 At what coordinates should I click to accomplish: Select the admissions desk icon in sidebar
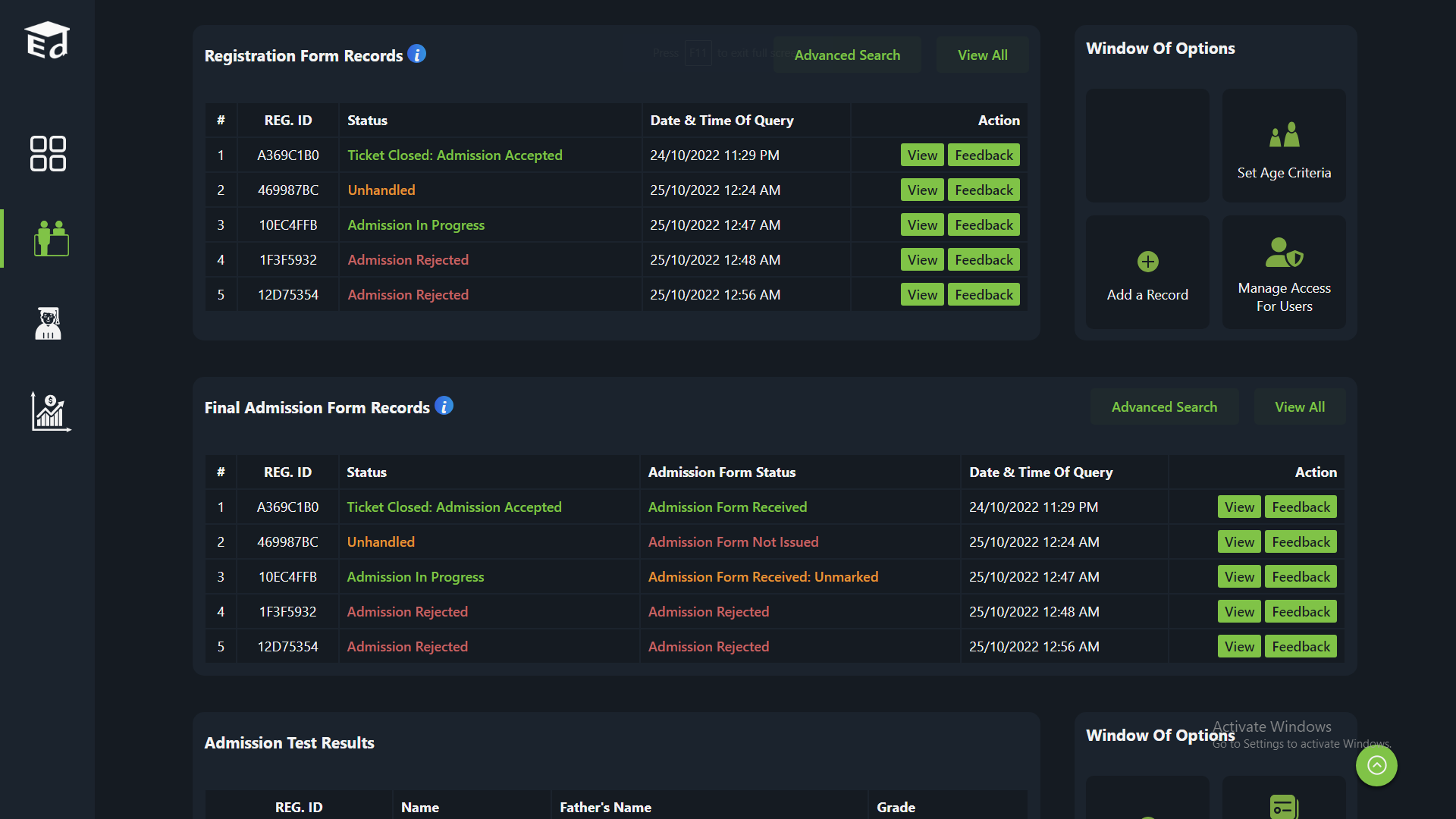[51, 238]
